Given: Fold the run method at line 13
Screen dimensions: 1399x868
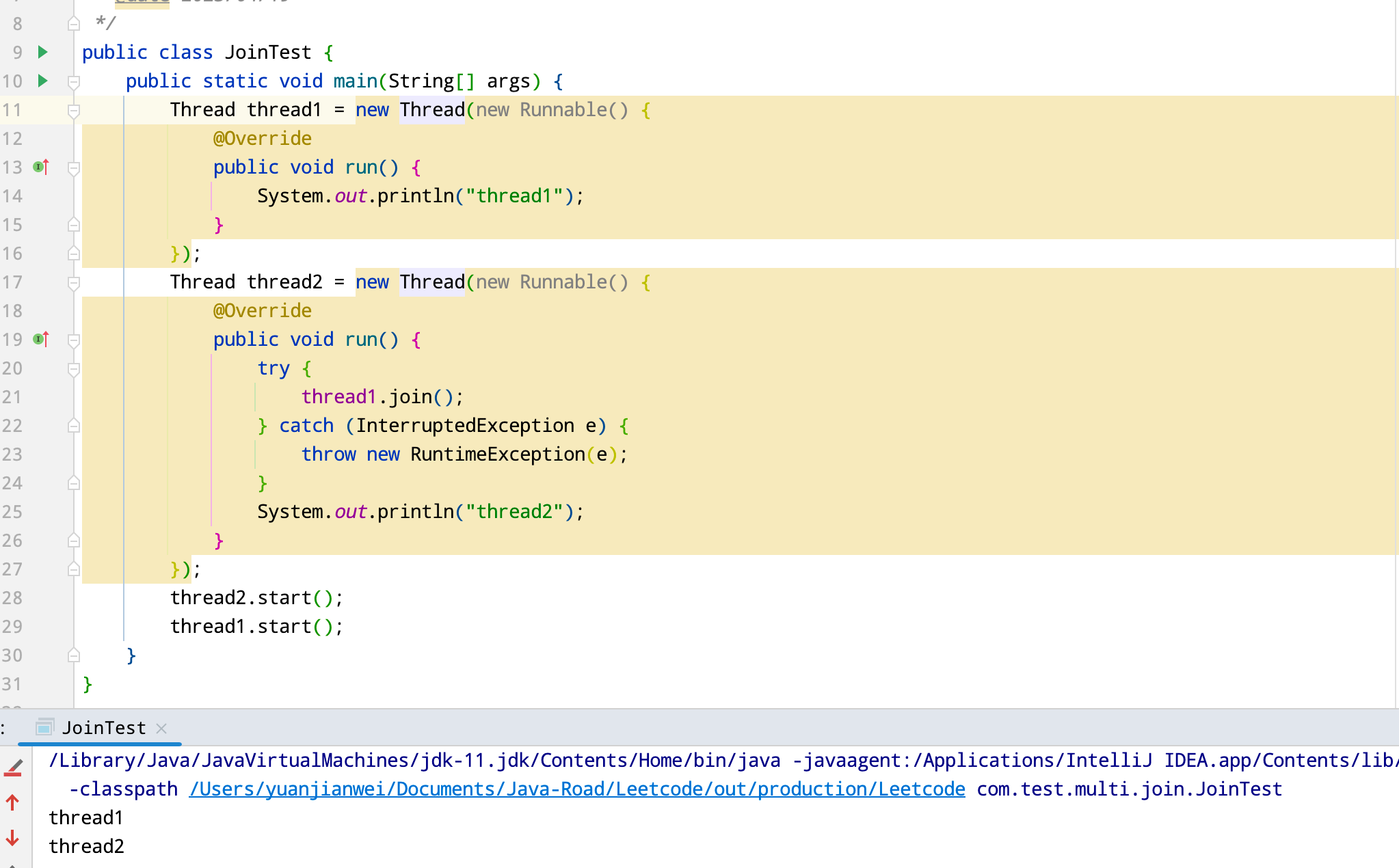Looking at the screenshot, I should pos(74,167).
